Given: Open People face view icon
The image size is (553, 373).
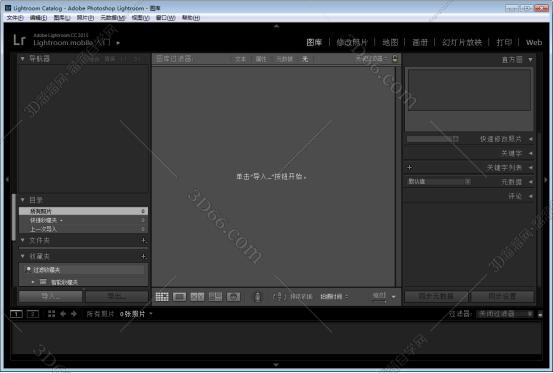Looking at the screenshot, I should 233,297.
